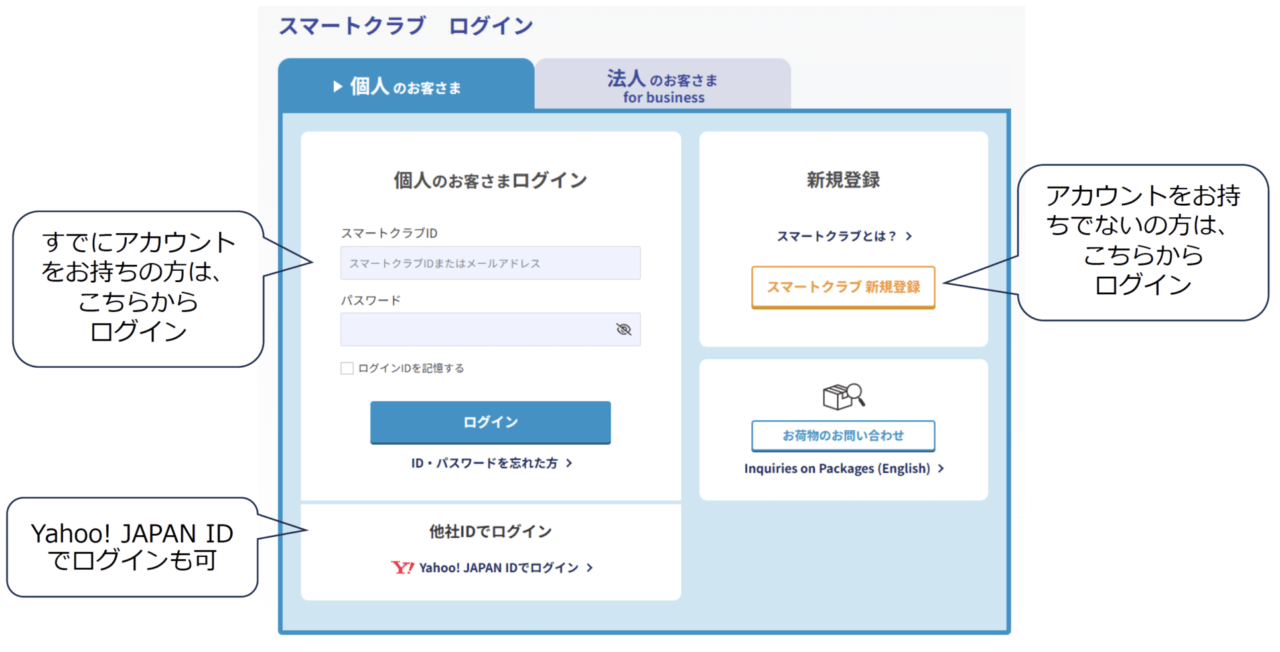The image size is (1280, 652).
Task: Click chevron next to ID・パスワードを忘れた方
Action: (x=569, y=464)
